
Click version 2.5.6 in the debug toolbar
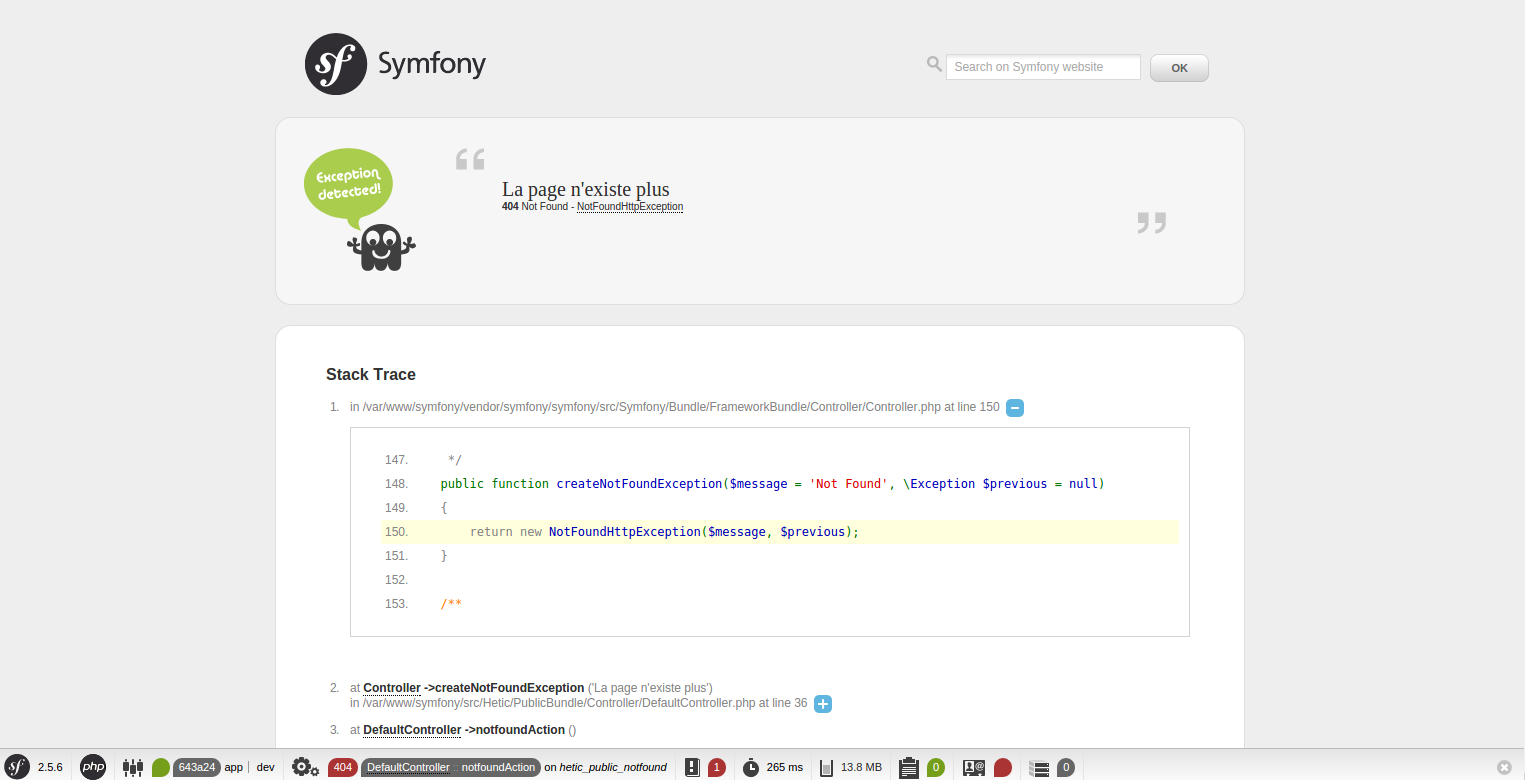50,768
